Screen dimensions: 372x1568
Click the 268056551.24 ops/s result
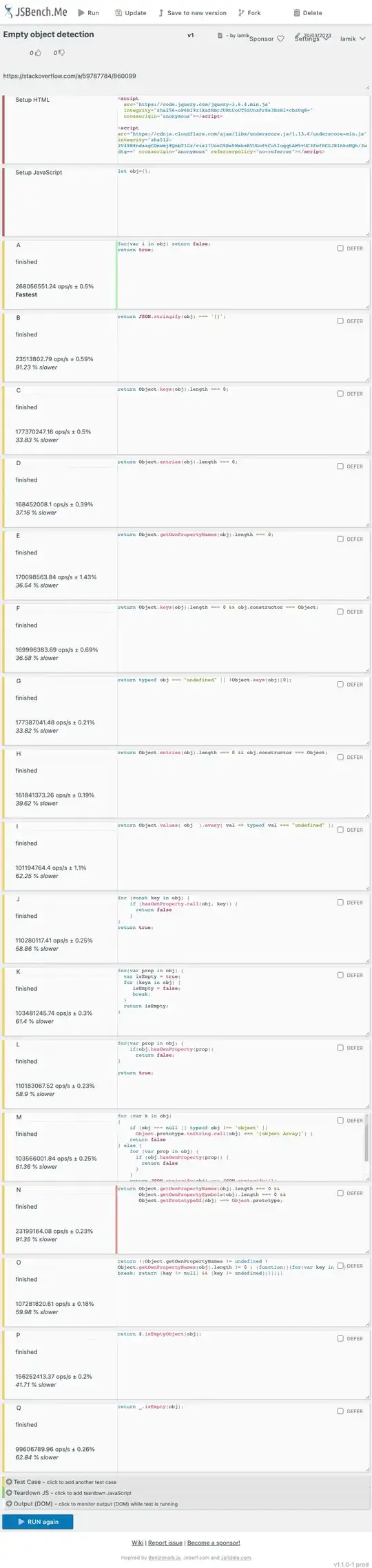(54, 286)
